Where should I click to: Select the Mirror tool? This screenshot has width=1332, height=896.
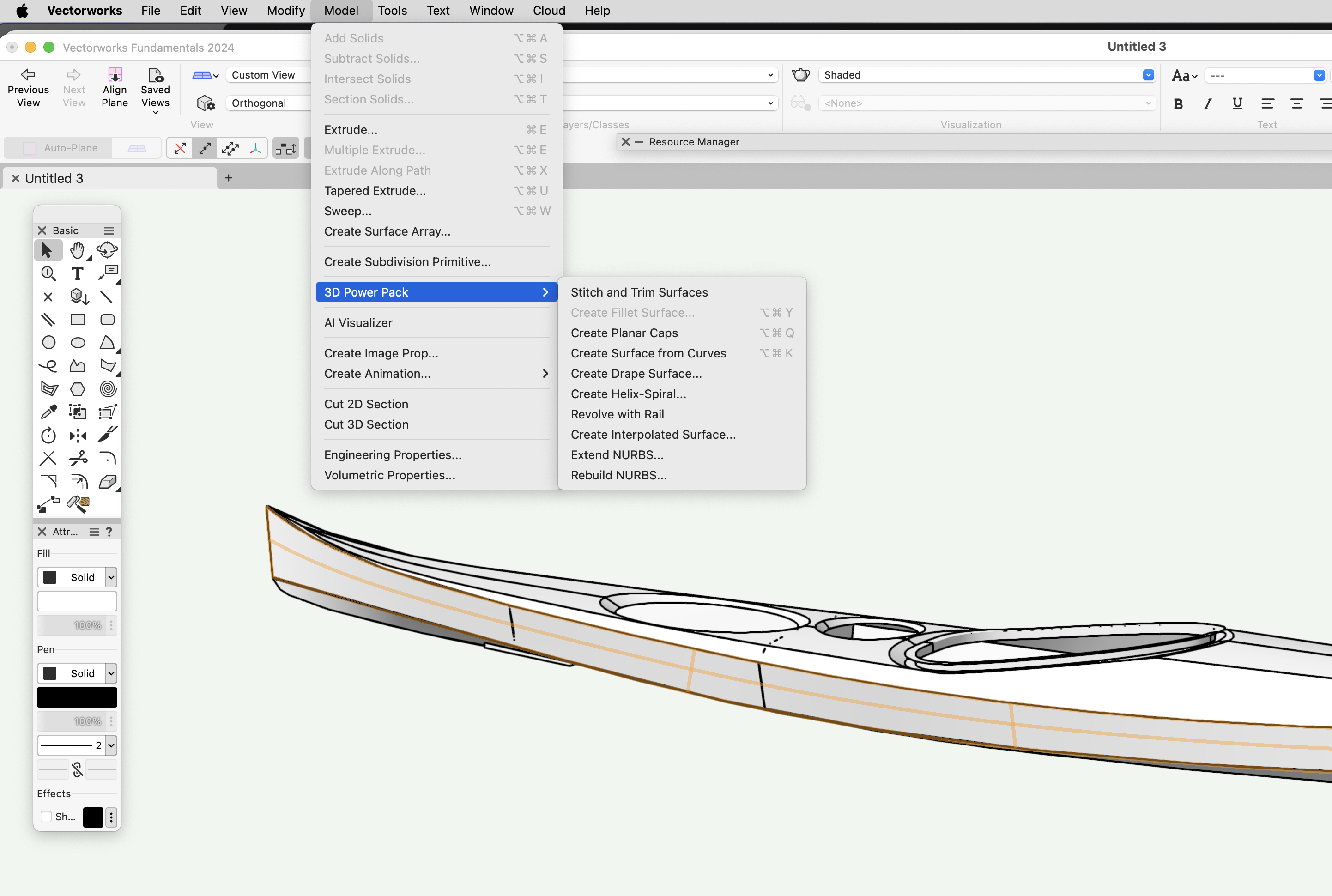pyautogui.click(x=78, y=436)
